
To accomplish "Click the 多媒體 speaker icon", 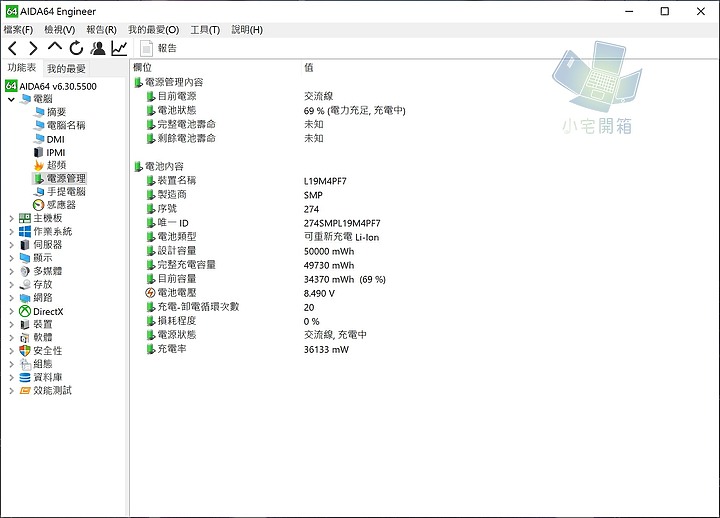I will pyautogui.click(x=25, y=271).
